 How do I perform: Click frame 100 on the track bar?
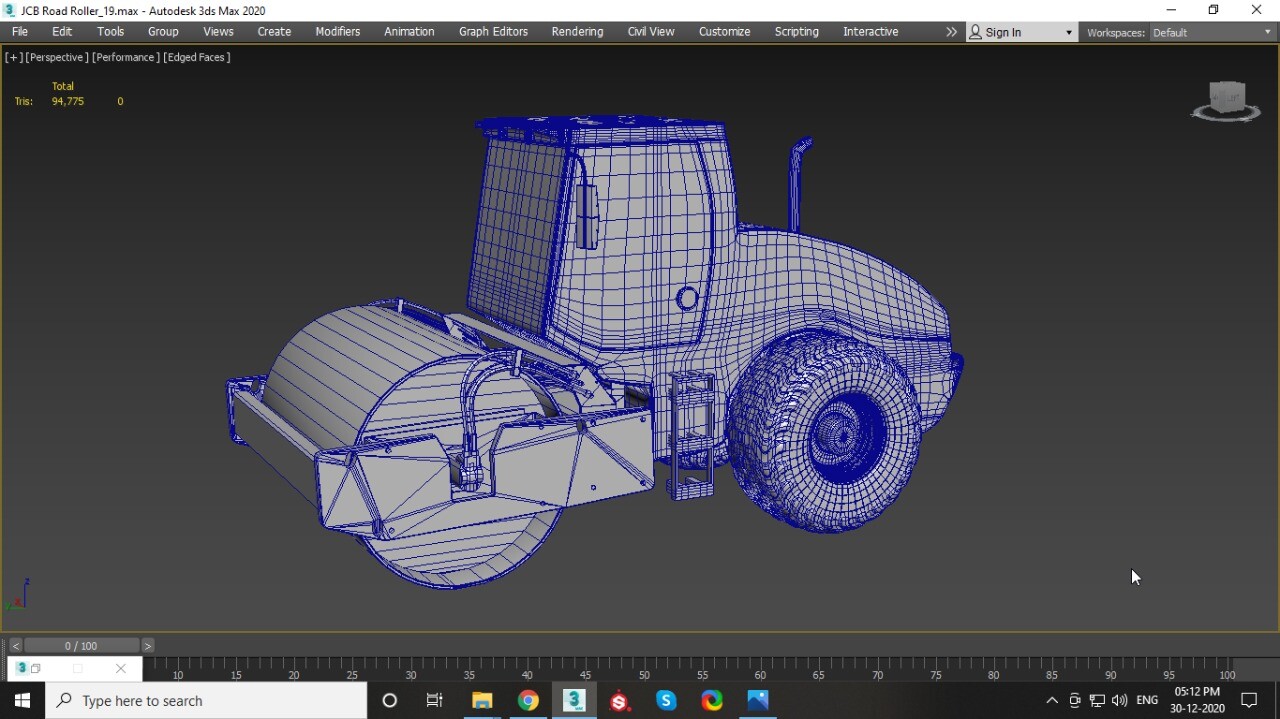point(1227,674)
